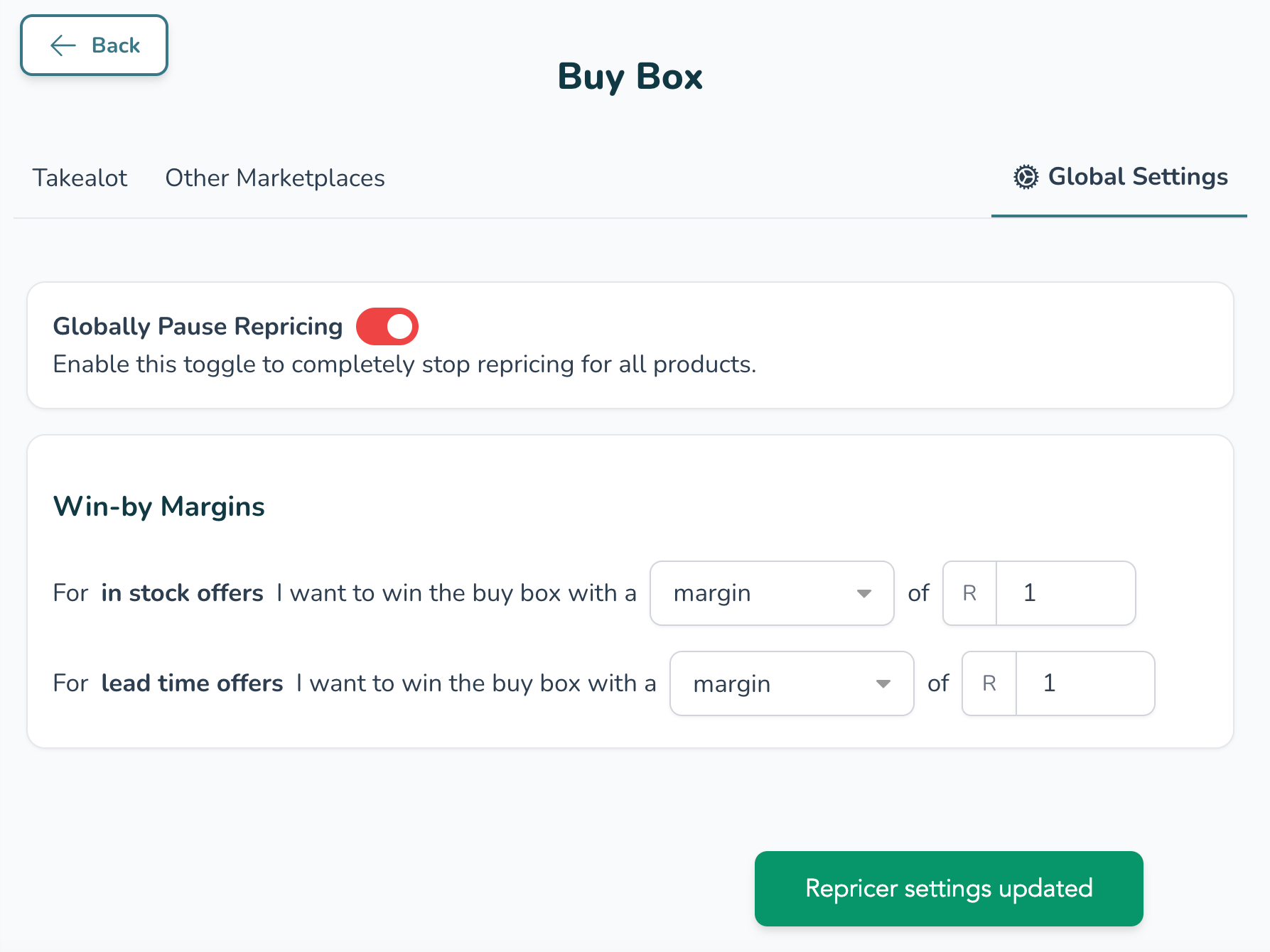The width and height of the screenshot is (1270, 952).
Task: Click the R currency prefix for lead time offers
Action: [989, 683]
